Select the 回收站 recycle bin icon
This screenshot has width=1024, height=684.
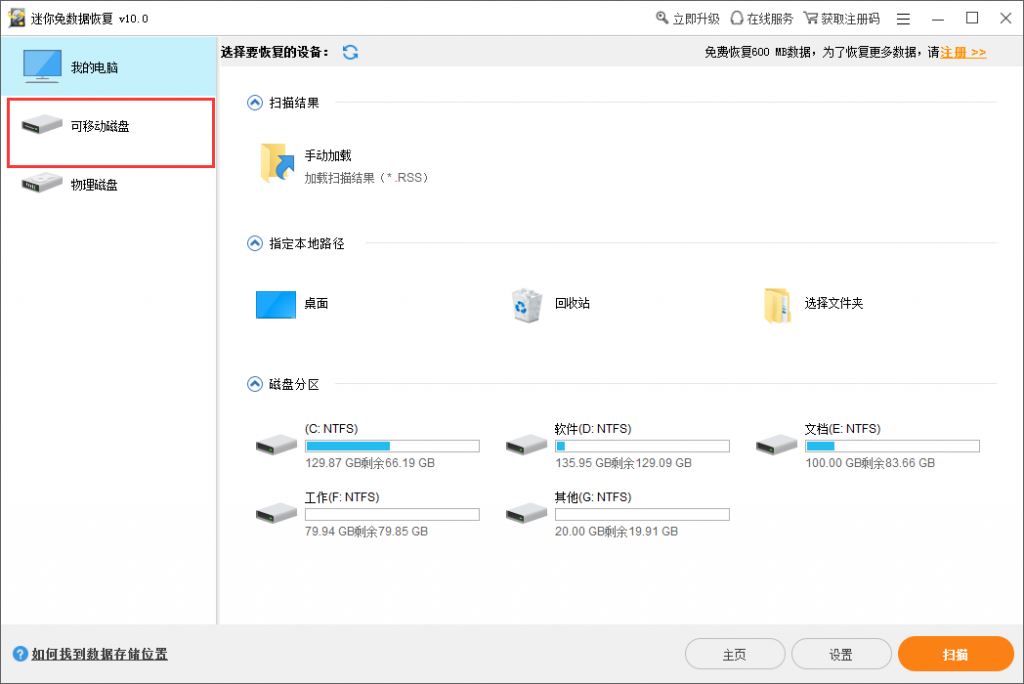coord(526,305)
